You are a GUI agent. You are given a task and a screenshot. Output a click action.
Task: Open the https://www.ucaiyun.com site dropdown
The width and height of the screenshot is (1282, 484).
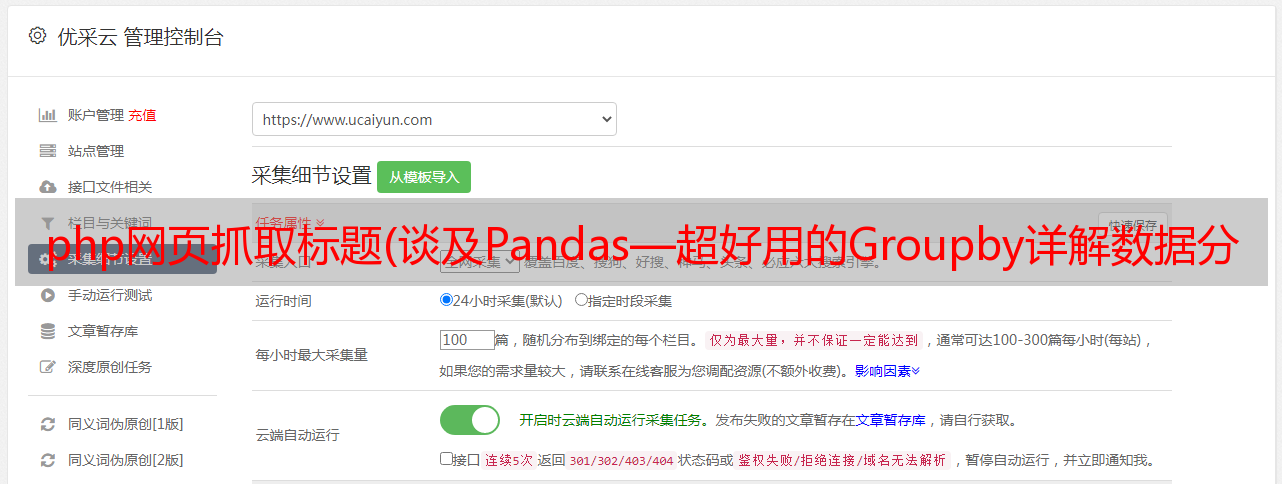[434, 119]
